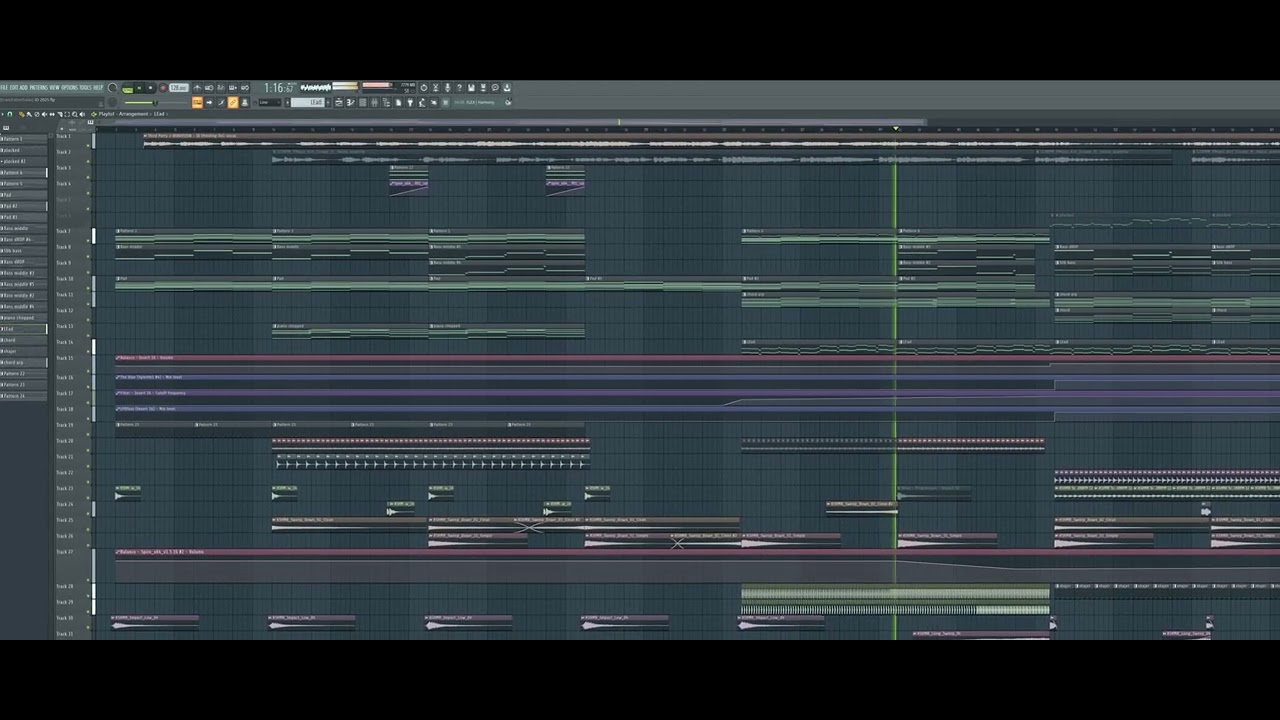The height and width of the screenshot is (720, 1280).
Task: Click the microphone recording icon in top toolbar
Action: (447, 88)
